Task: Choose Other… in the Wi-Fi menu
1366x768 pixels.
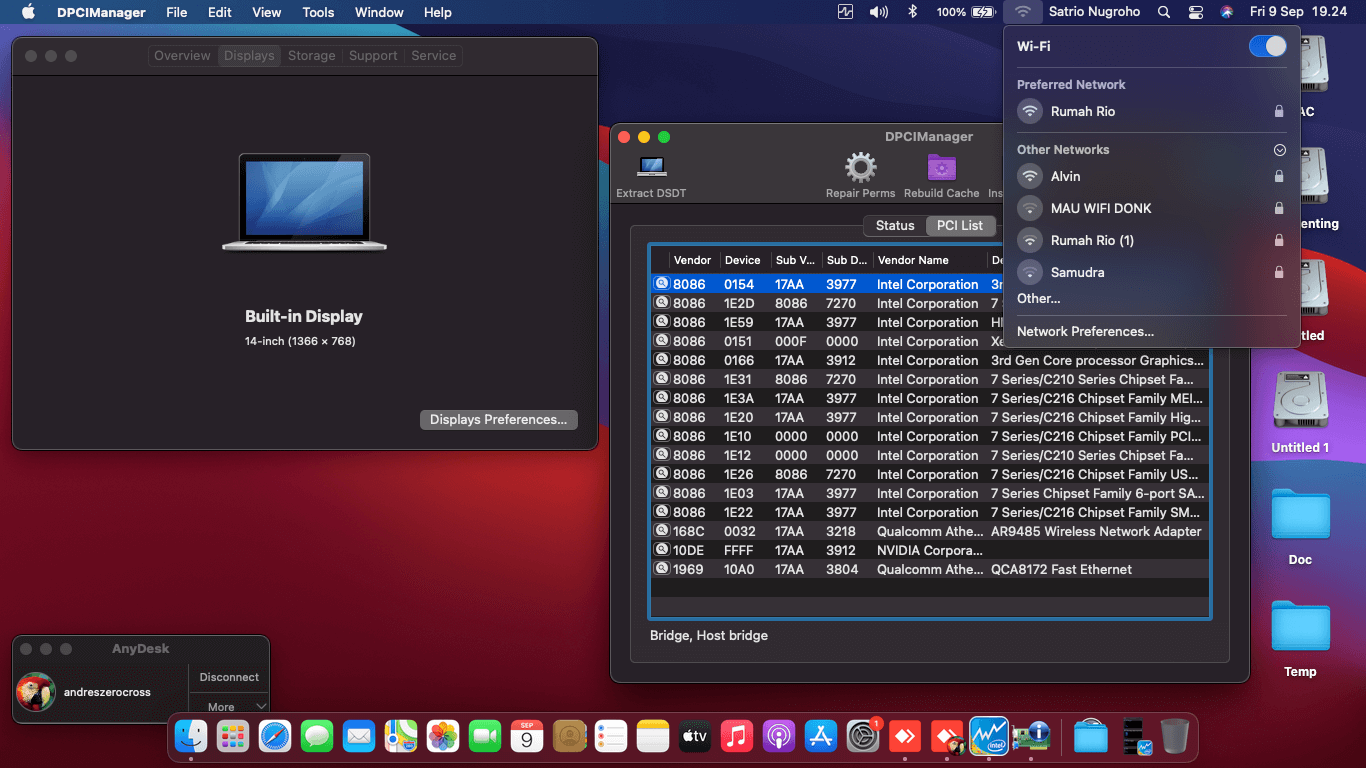Action: (1038, 298)
